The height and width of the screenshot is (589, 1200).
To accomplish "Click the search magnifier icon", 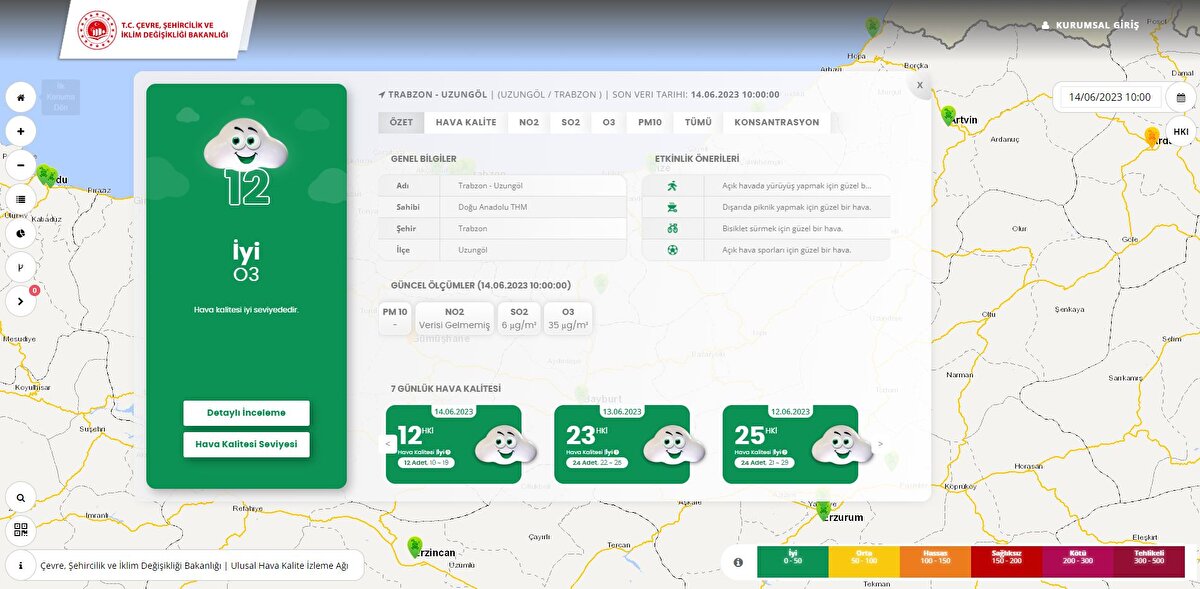I will coord(21,497).
